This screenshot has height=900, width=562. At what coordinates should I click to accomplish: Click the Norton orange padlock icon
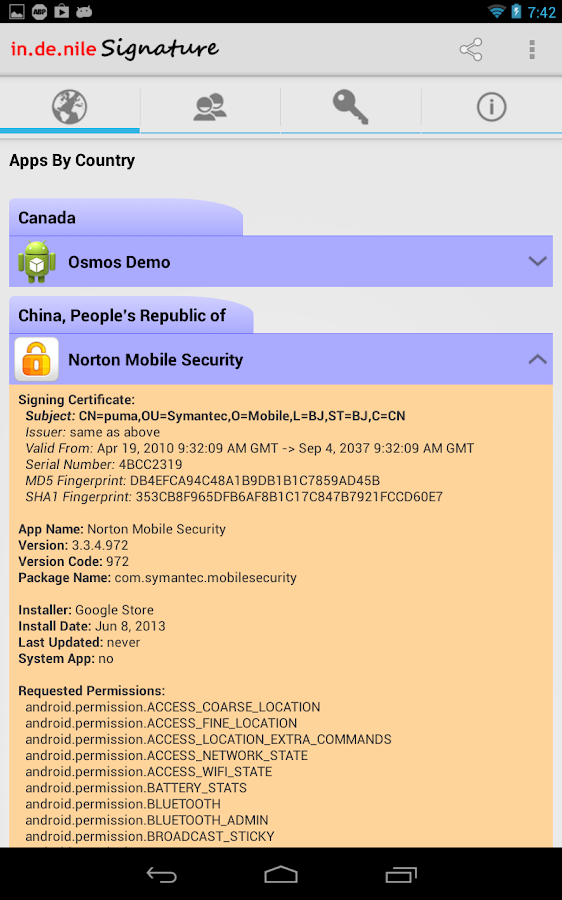pyautogui.click(x=37, y=359)
